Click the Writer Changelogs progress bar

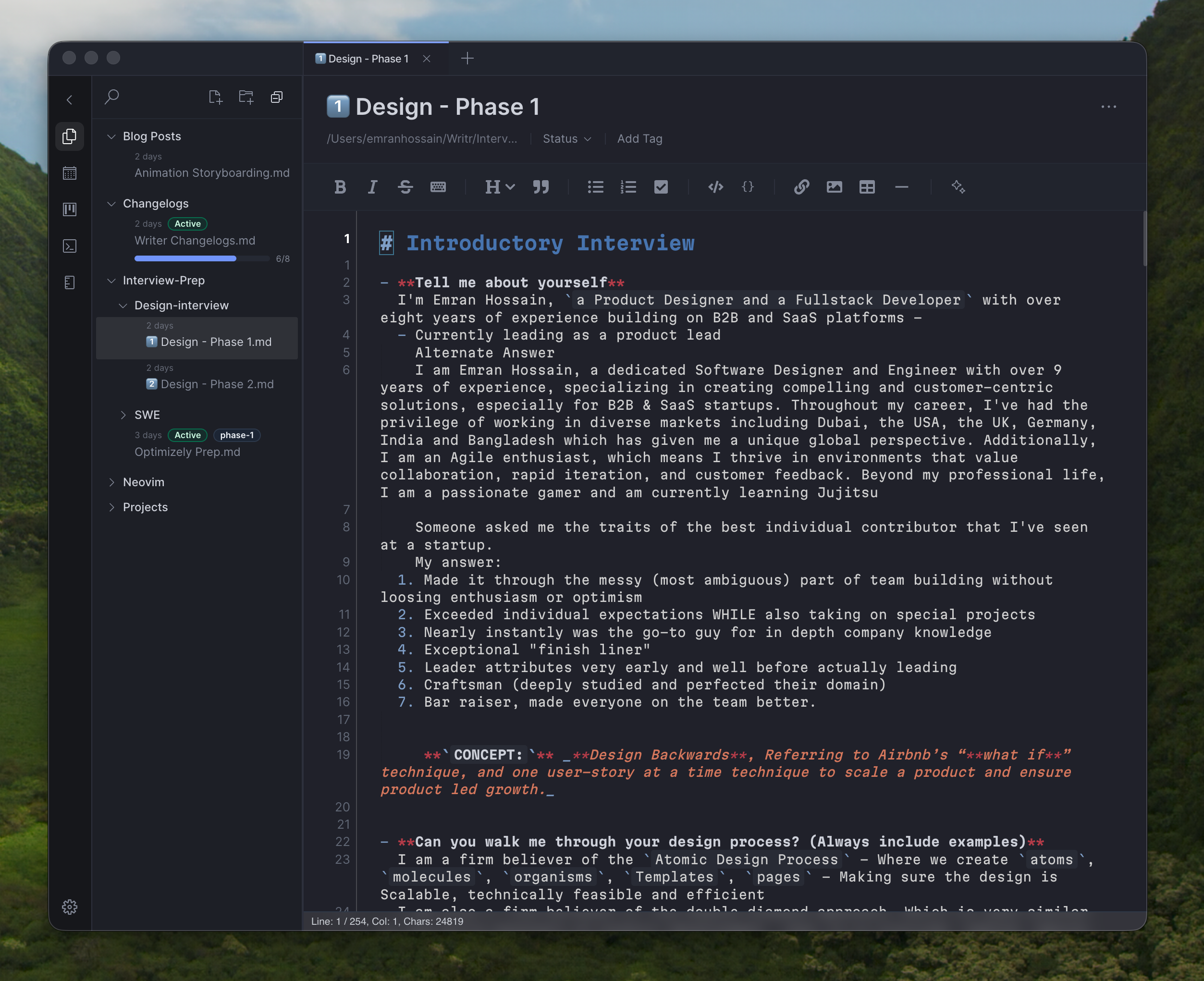pyautogui.click(x=202, y=258)
